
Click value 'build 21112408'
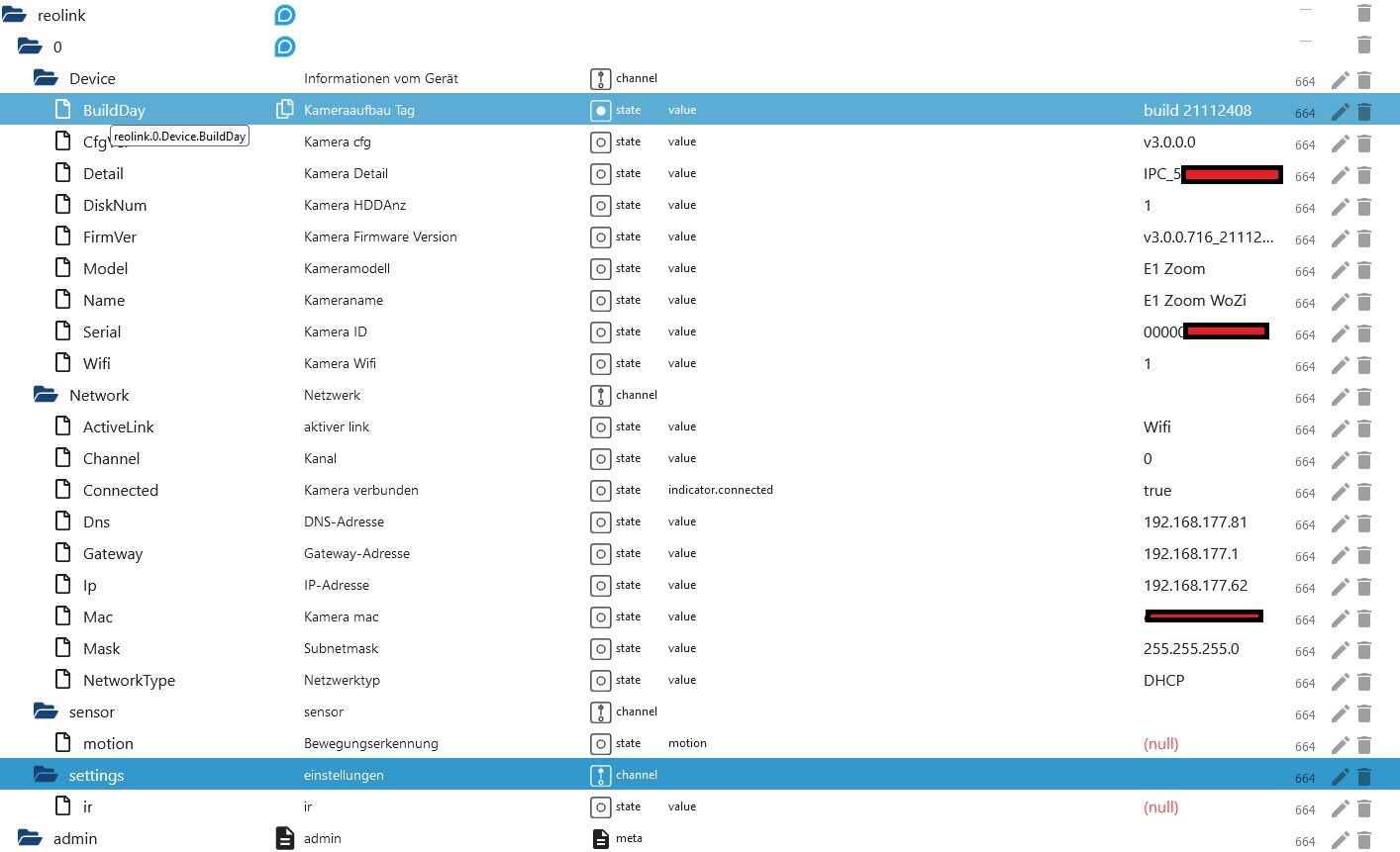(x=1197, y=110)
